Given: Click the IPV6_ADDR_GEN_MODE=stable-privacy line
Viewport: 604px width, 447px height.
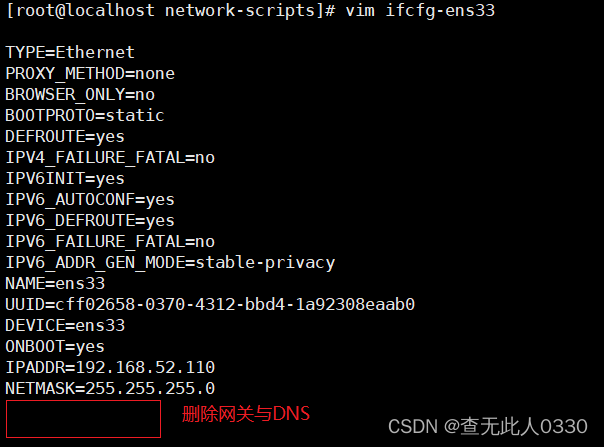Looking at the screenshot, I should click(x=170, y=263).
